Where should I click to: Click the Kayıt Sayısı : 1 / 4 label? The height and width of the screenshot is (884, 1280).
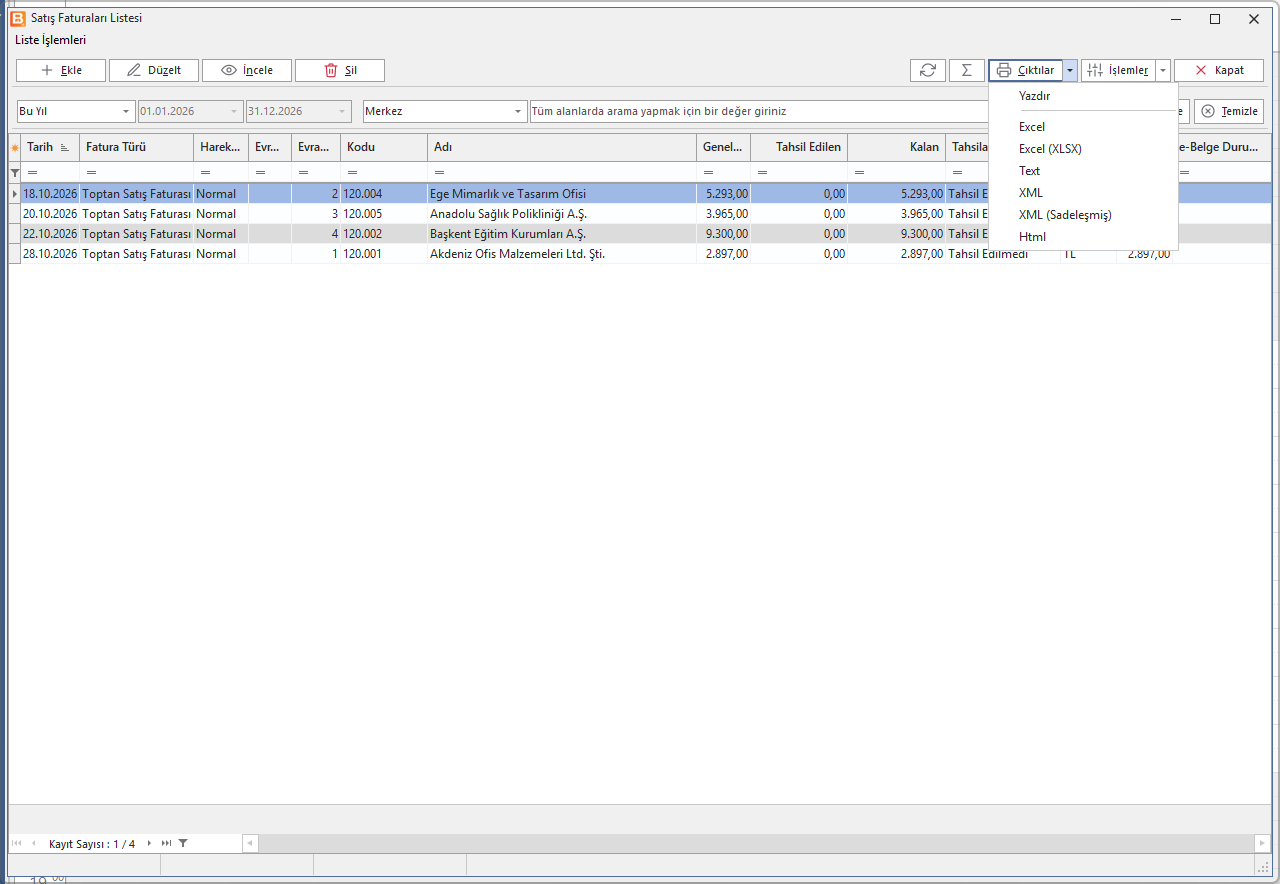pos(92,844)
